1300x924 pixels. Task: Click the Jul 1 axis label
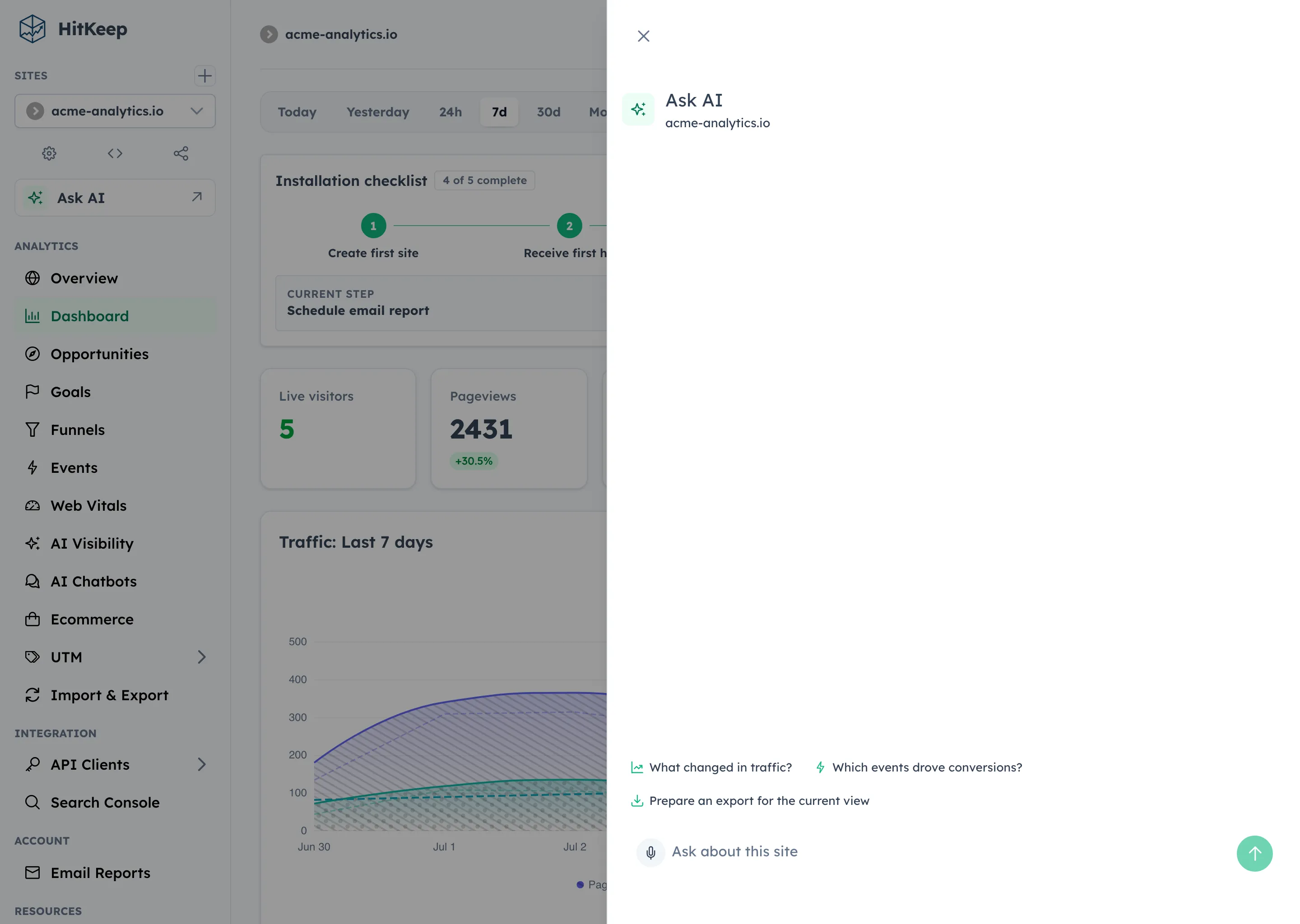pyautogui.click(x=444, y=846)
